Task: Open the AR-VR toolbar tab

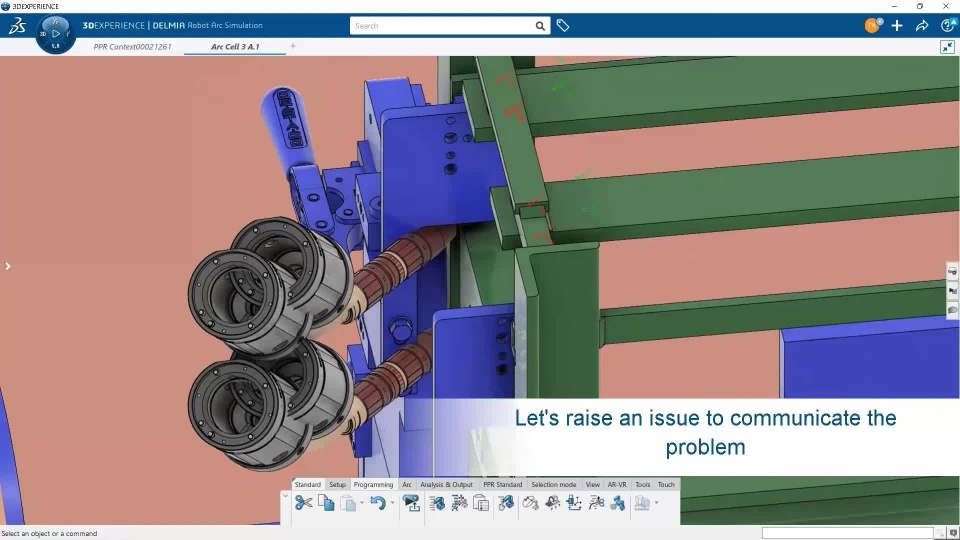Action: 617,484
